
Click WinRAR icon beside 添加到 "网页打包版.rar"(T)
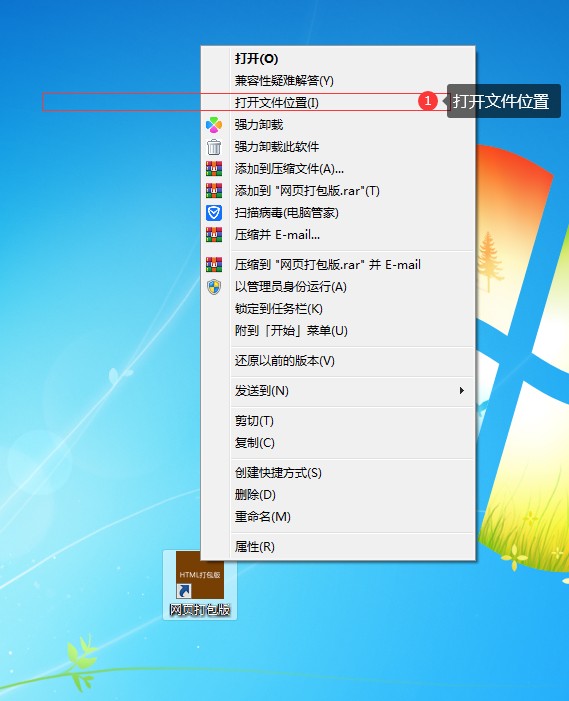pos(214,190)
